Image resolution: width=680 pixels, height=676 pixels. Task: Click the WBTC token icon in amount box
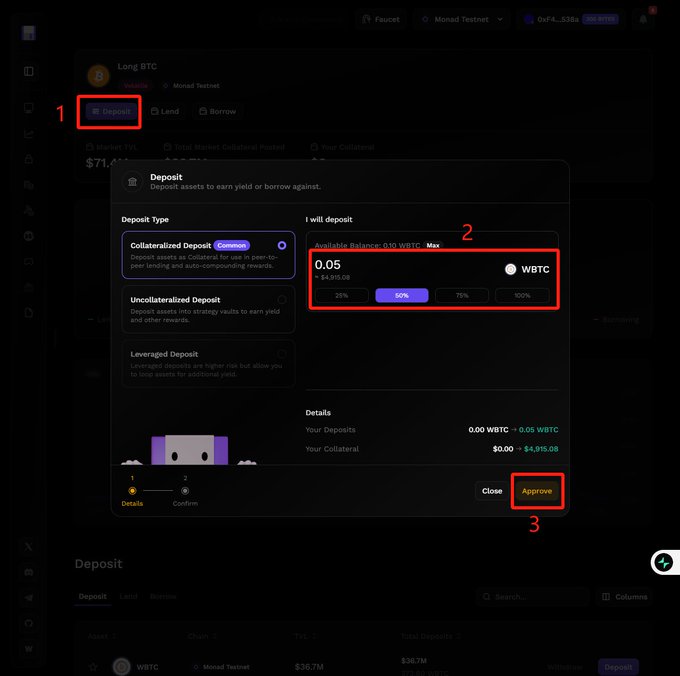point(510,269)
